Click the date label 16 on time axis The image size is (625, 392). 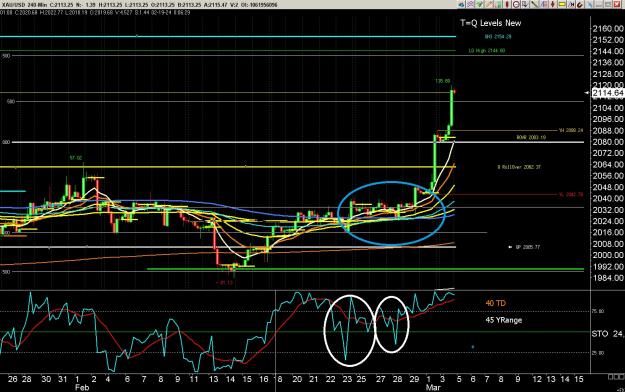click(x=263, y=379)
